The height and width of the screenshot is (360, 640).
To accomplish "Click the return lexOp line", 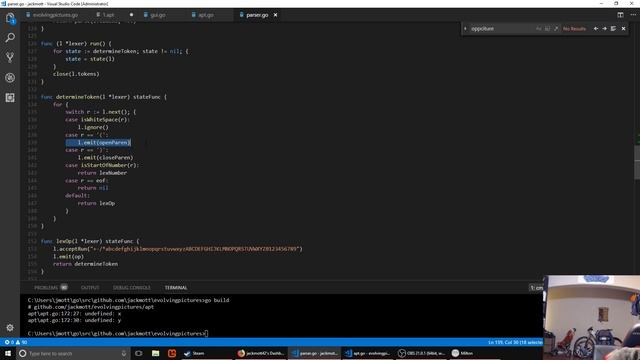I will tap(96, 203).
